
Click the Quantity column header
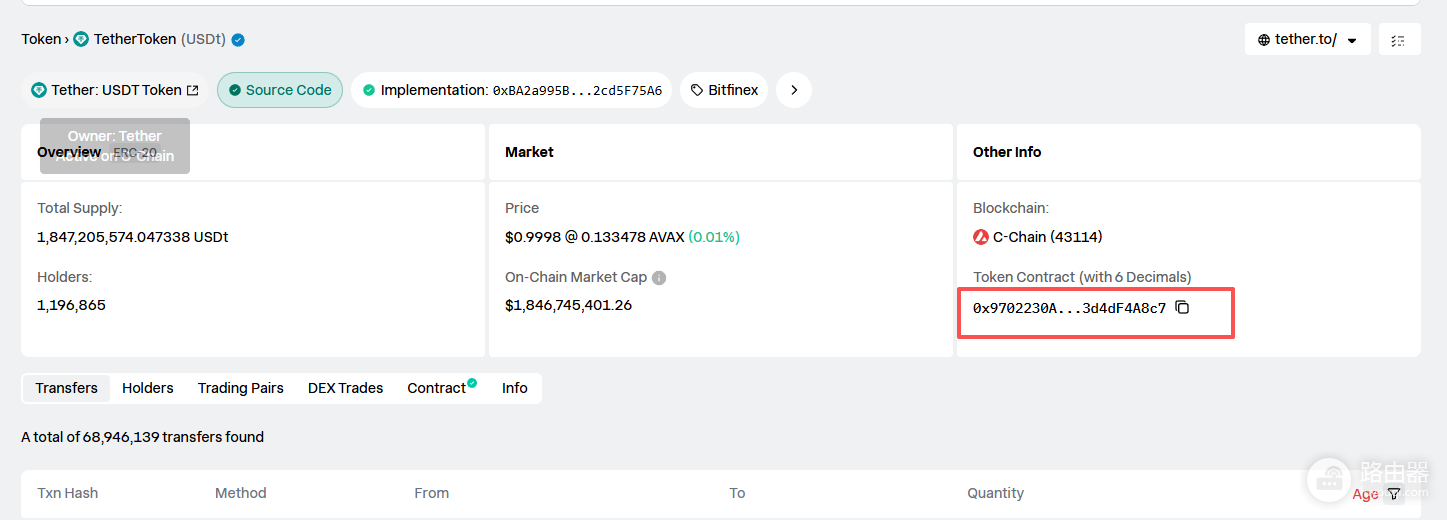[x=996, y=493]
